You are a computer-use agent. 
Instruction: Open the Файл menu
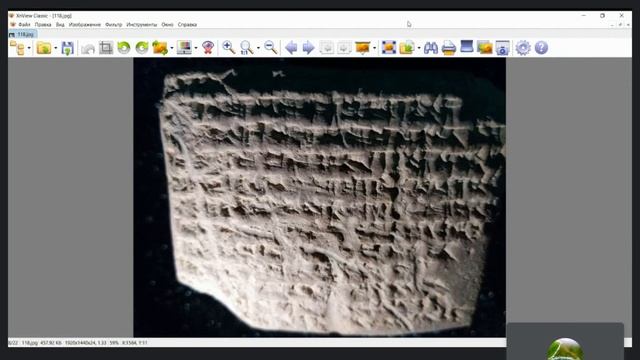tap(24, 25)
